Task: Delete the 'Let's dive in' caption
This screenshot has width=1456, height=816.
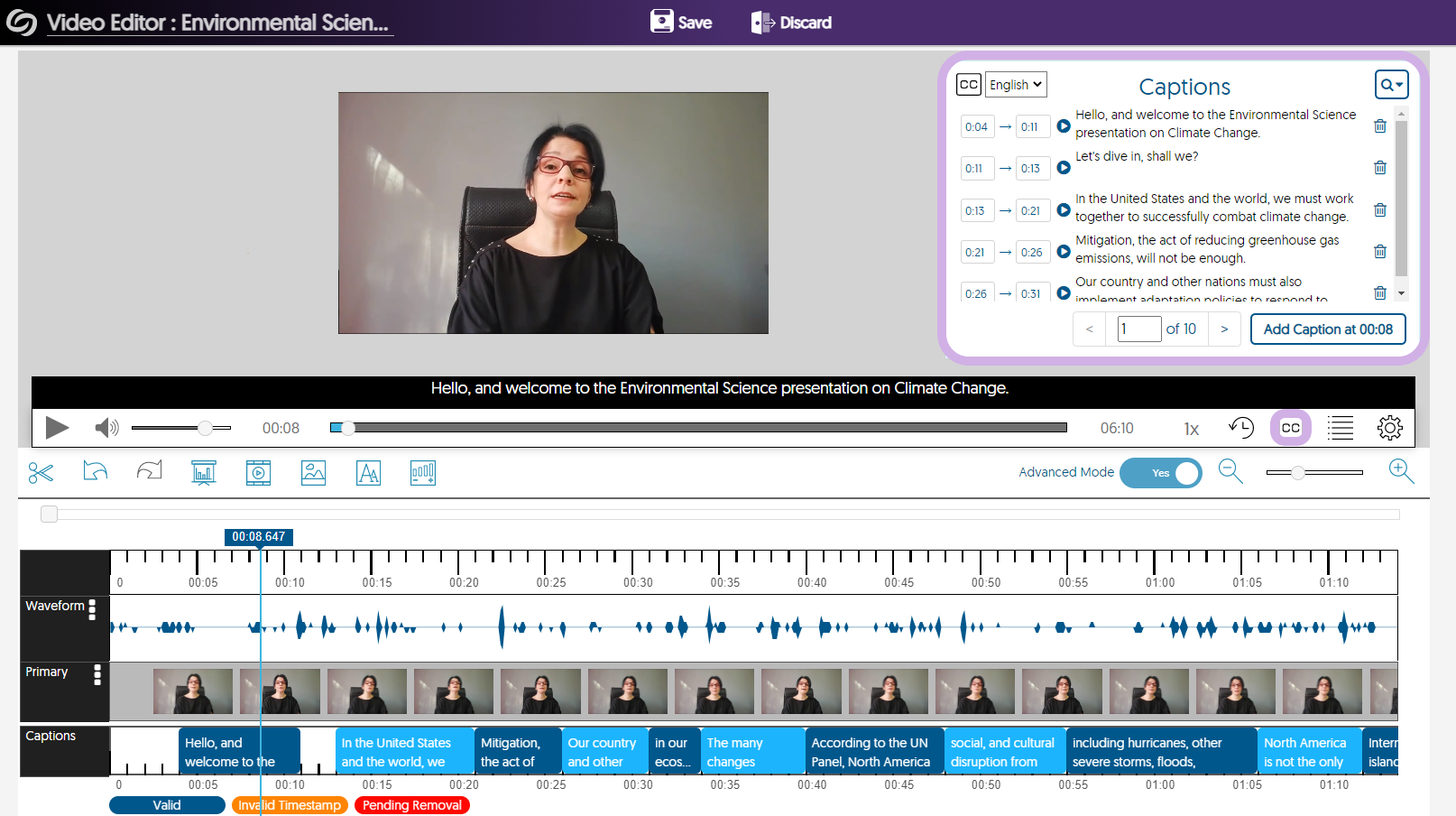Action: (x=1379, y=168)
